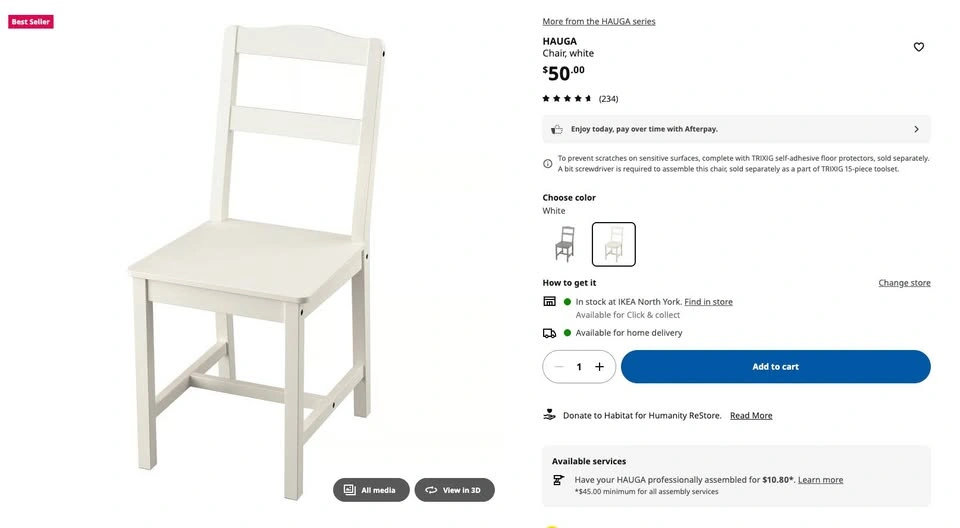Click Change store link
Viewport: 960px width, 528px height.
point(904,283)
